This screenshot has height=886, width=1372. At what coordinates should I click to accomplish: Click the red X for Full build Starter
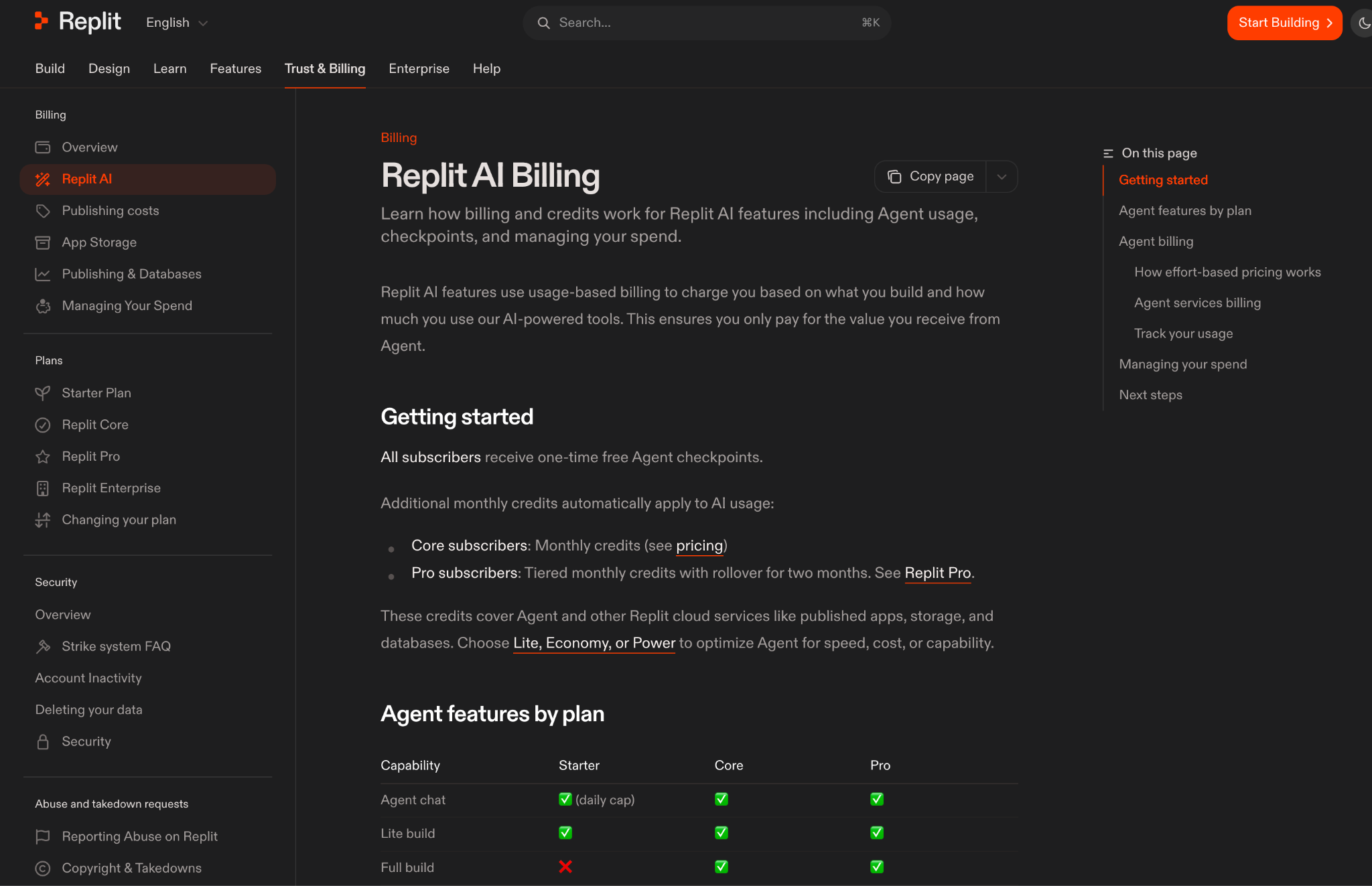(x=565, y=867)
